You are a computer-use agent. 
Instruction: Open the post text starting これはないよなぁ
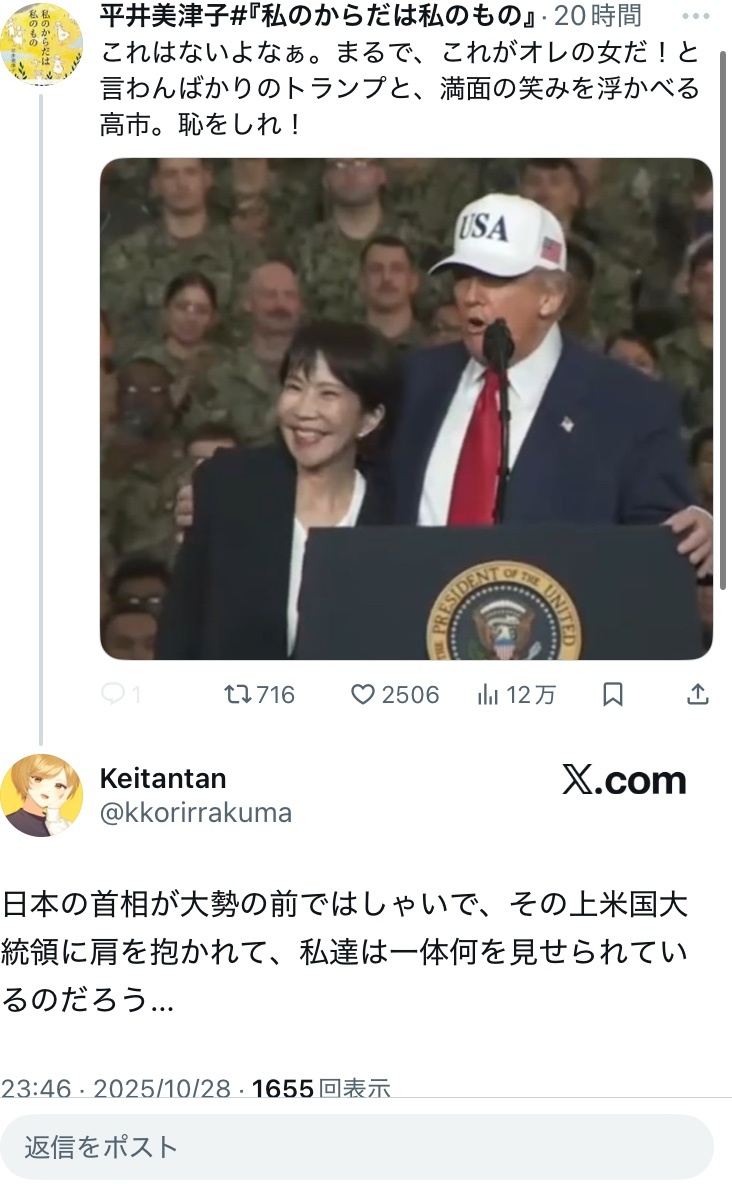400,88
